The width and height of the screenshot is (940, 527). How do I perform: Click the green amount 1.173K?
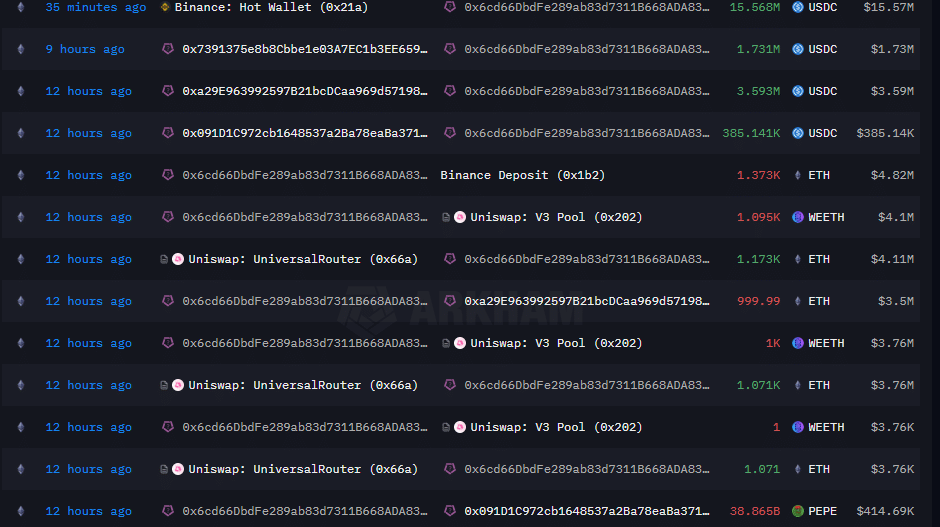(x=758, y=259)
